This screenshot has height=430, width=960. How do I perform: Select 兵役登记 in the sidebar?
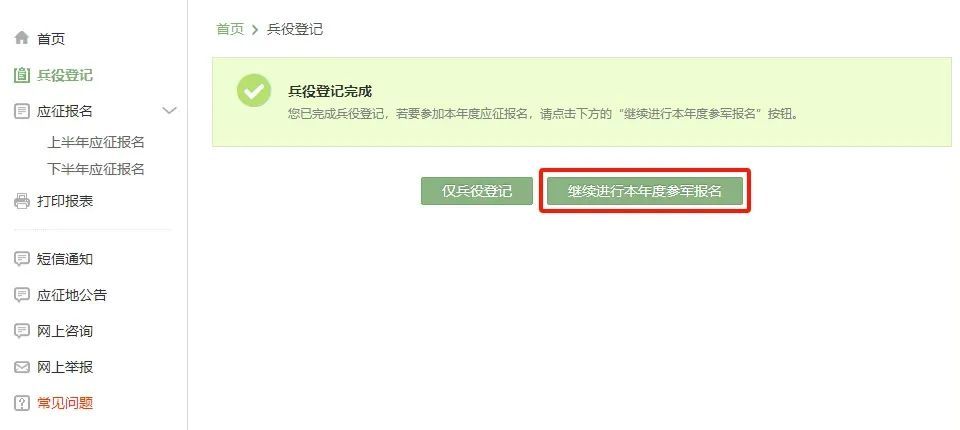tap(65, 75)
